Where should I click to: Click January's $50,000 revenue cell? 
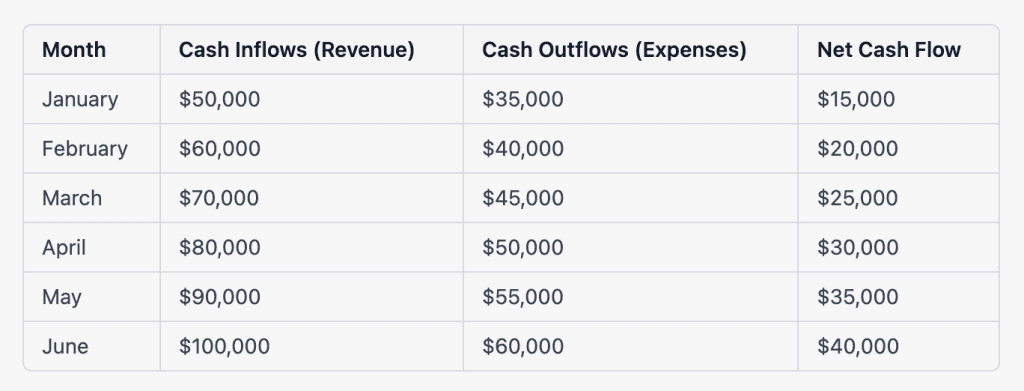219,99
